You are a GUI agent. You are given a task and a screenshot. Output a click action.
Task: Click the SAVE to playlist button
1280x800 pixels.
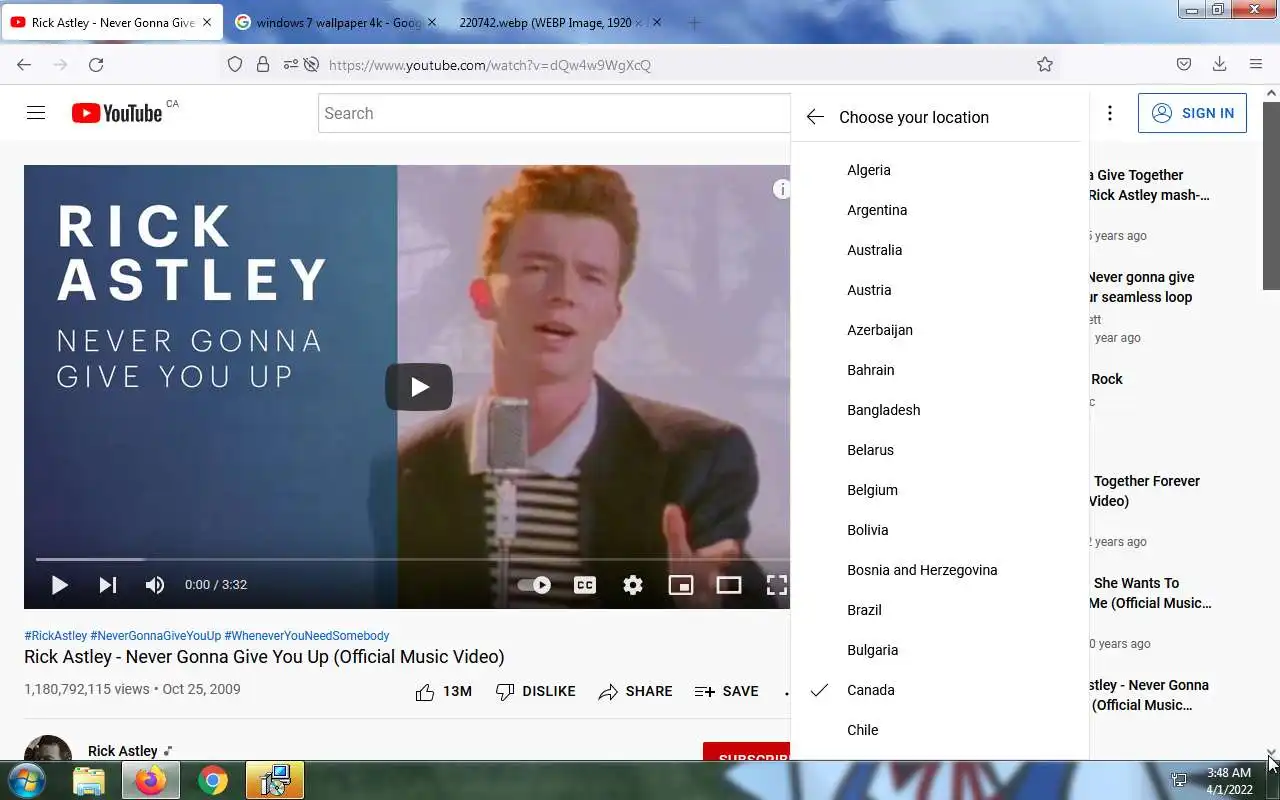(x=727, y=691)
